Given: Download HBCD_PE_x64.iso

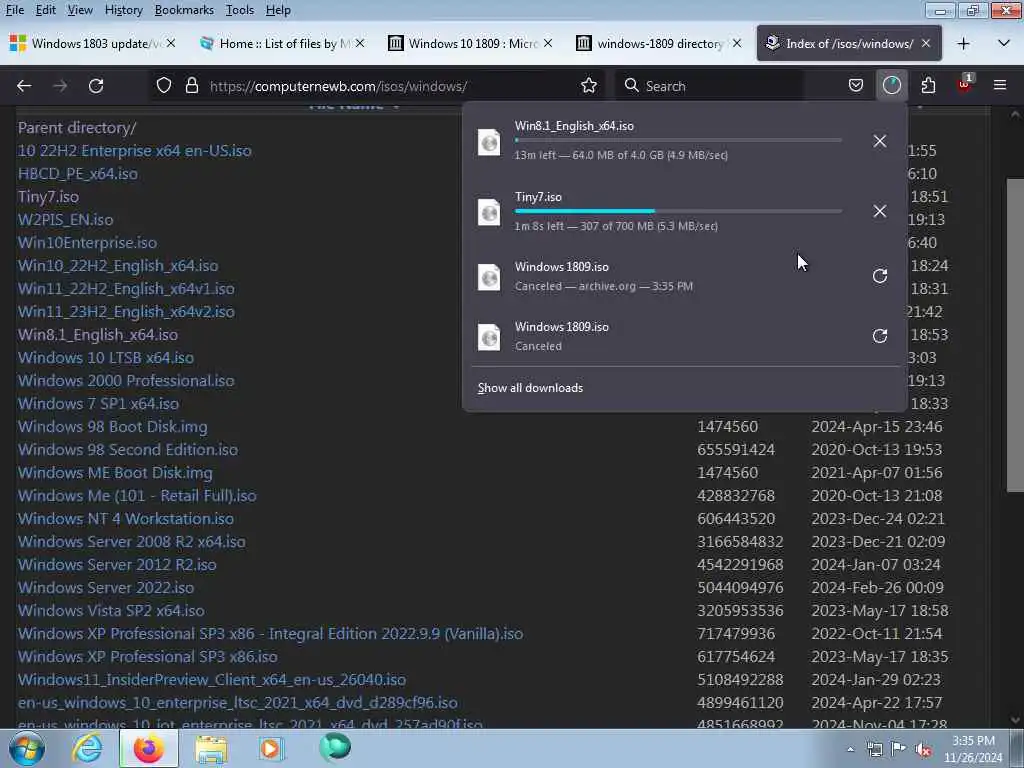Looking at the screenshot, I should coord(78,174).
